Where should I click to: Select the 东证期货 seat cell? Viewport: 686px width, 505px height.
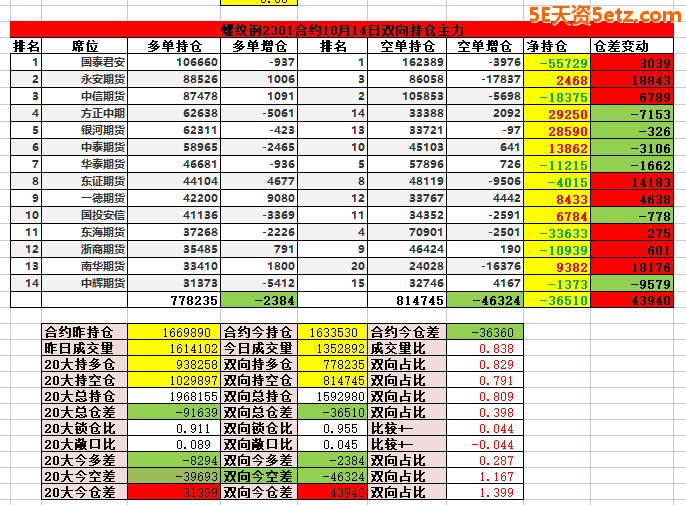[x=84, y=181]
